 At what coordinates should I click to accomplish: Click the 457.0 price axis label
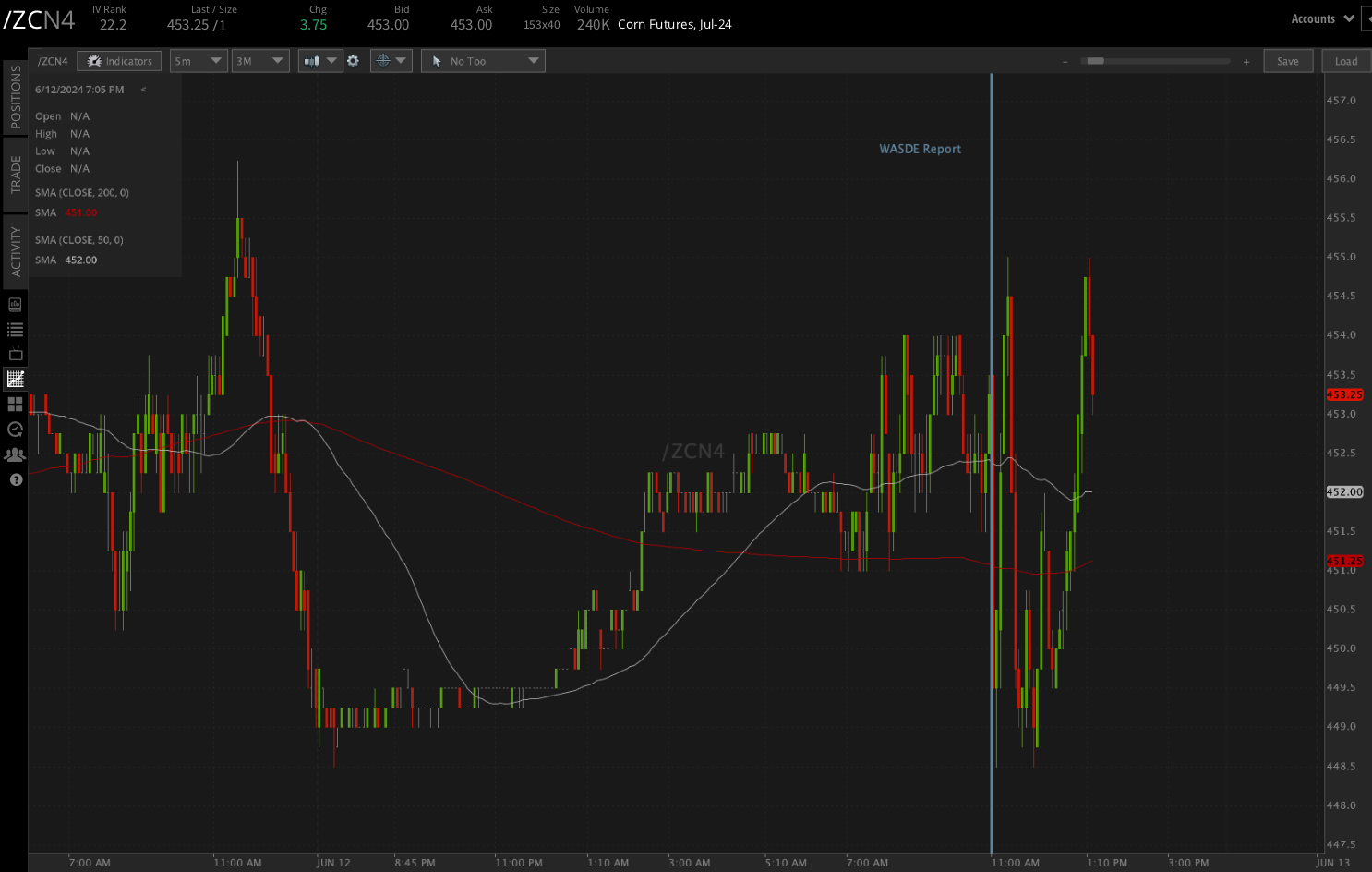pos(1341,101)
